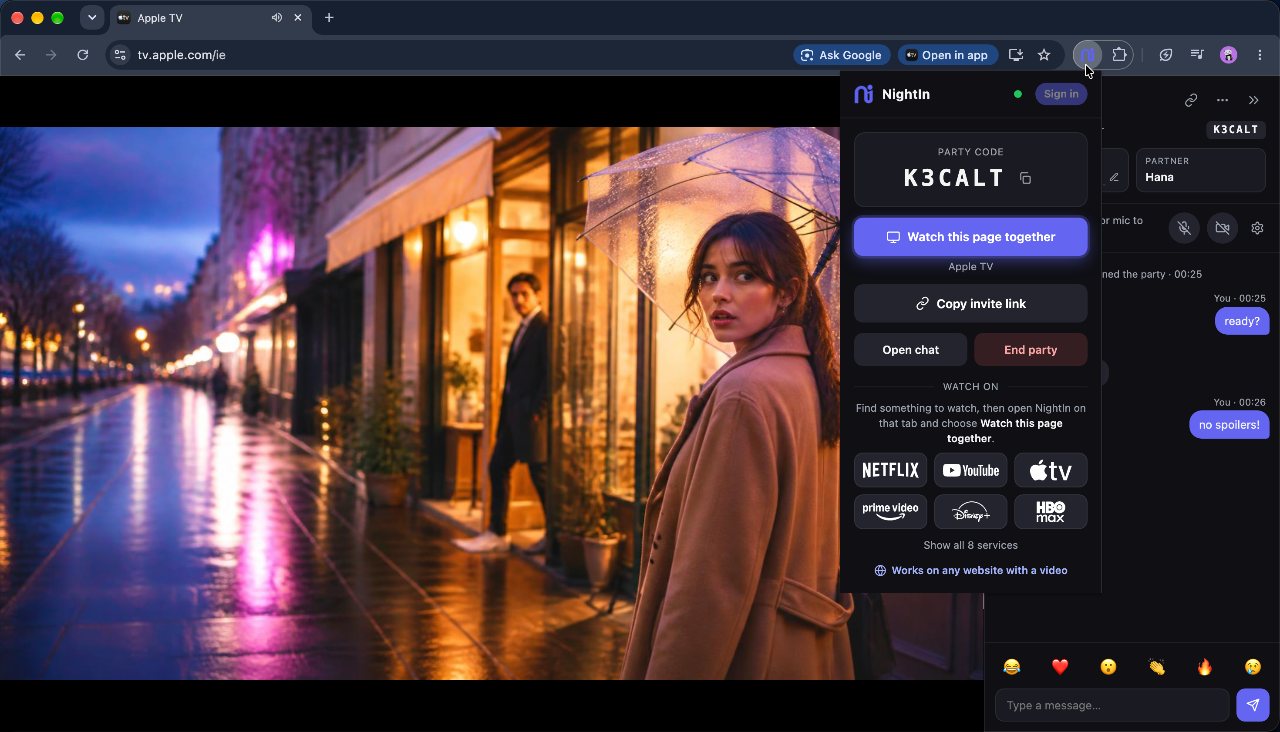Viewport: 1280px width, 732px height.
Task: Go back with browser back arrow
Action: (20, 55)
